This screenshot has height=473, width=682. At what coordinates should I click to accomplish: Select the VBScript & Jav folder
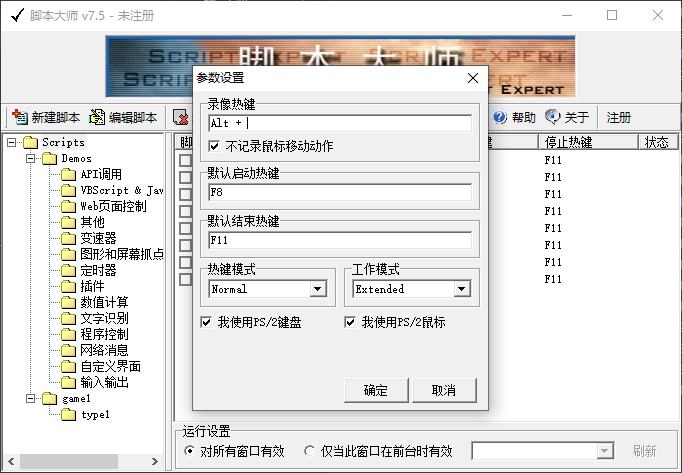pos(112,191)
